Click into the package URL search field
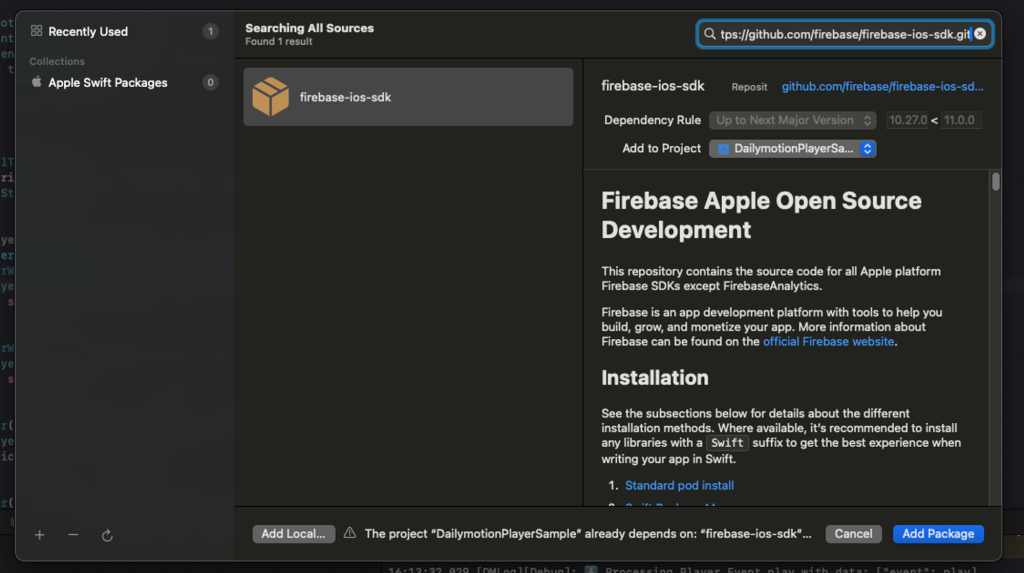This screenshot has width=1024, height=573. point(845,34)
